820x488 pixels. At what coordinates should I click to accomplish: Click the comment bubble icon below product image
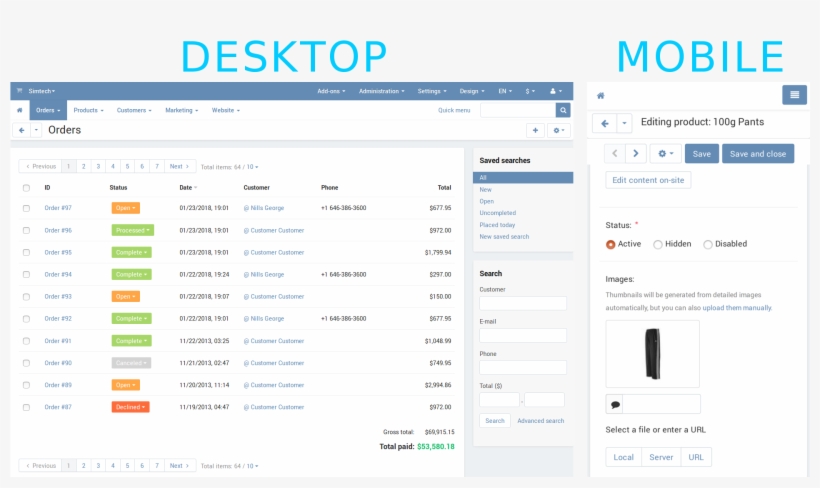click(x=615, y=405)
